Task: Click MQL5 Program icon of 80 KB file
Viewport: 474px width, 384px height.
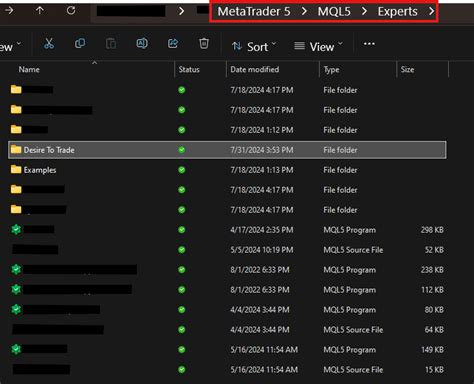Action: coord(16,309)
